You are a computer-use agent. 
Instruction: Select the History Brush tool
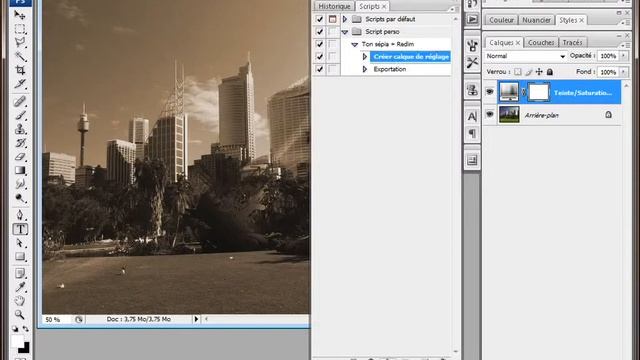click(20, 143)
